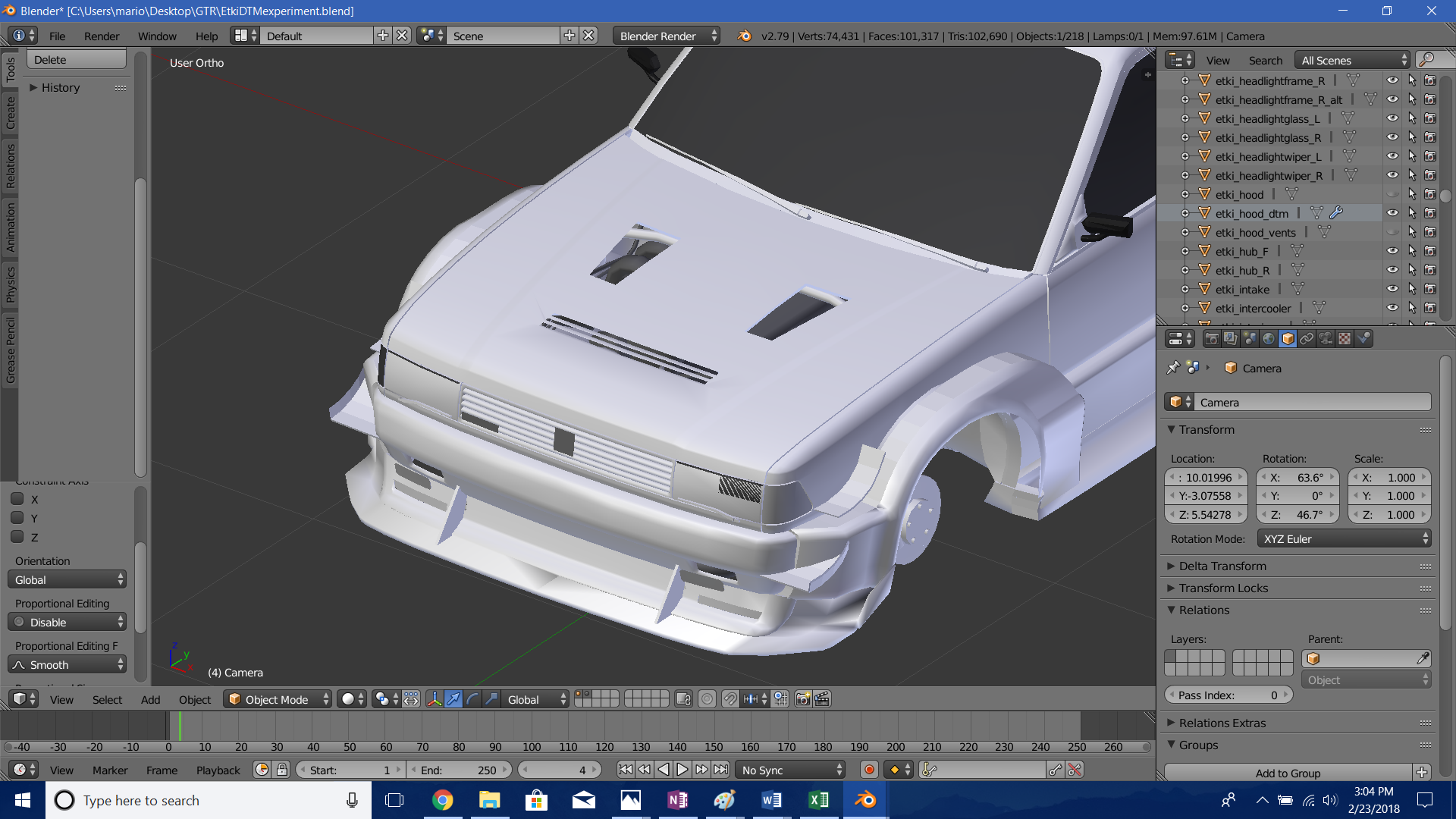The height and width of the screenshot is (819, 1456).
Task: Select translate manipulator arrow icon
Action: pos(453,699)
